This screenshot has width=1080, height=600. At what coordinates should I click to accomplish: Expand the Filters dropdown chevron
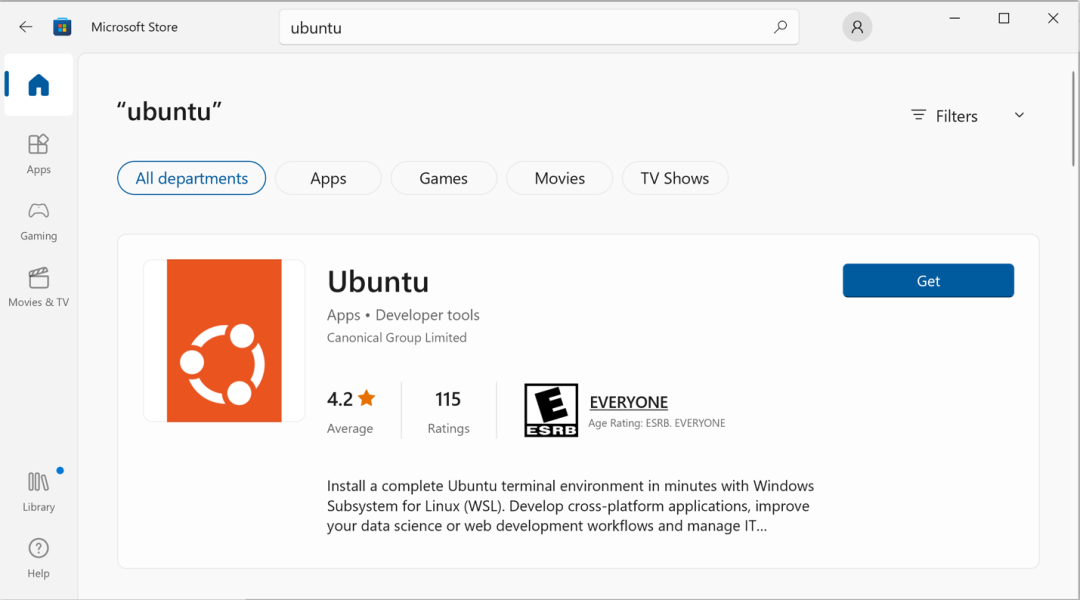[1019, 115]
